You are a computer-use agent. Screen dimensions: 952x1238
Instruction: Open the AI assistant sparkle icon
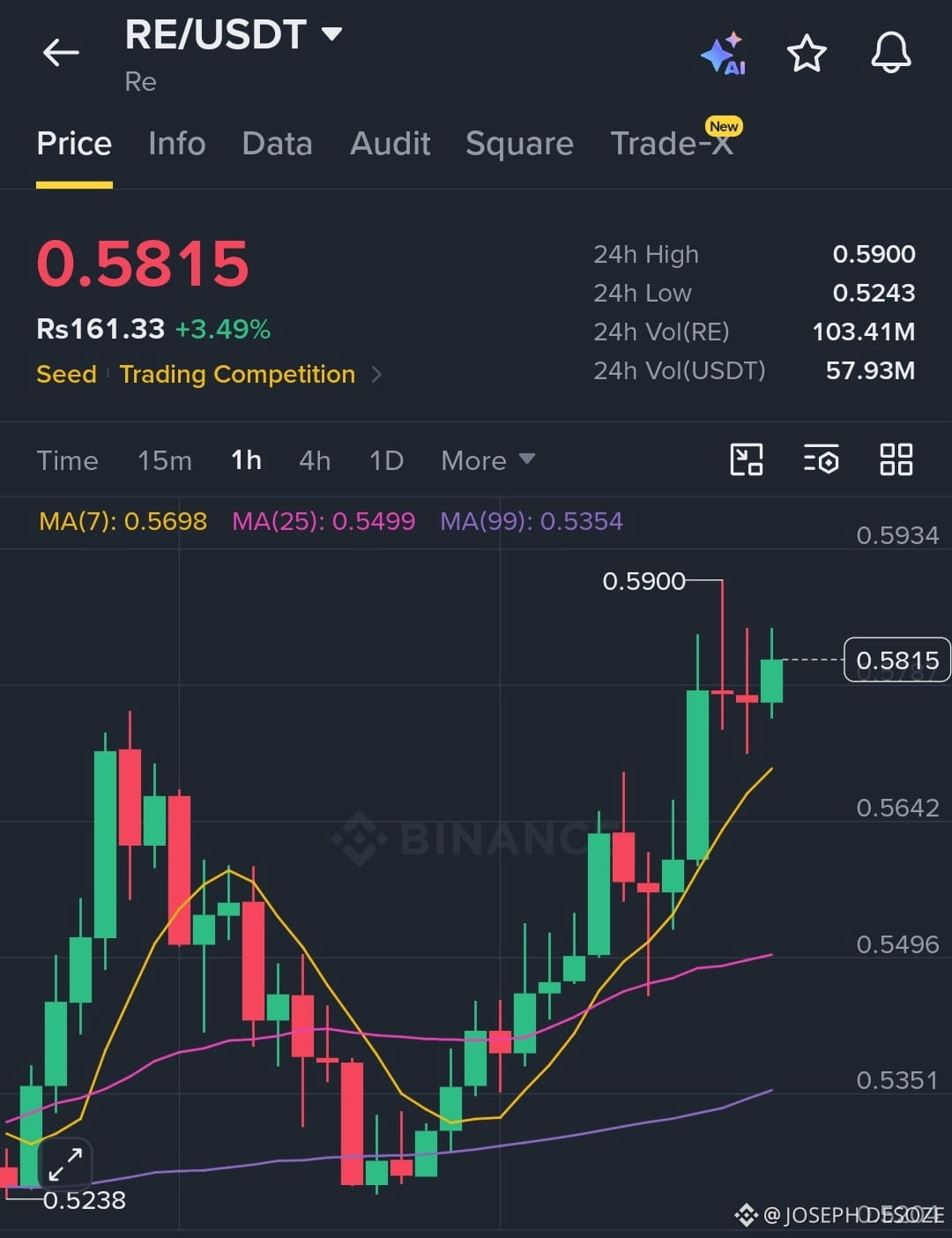724,54
